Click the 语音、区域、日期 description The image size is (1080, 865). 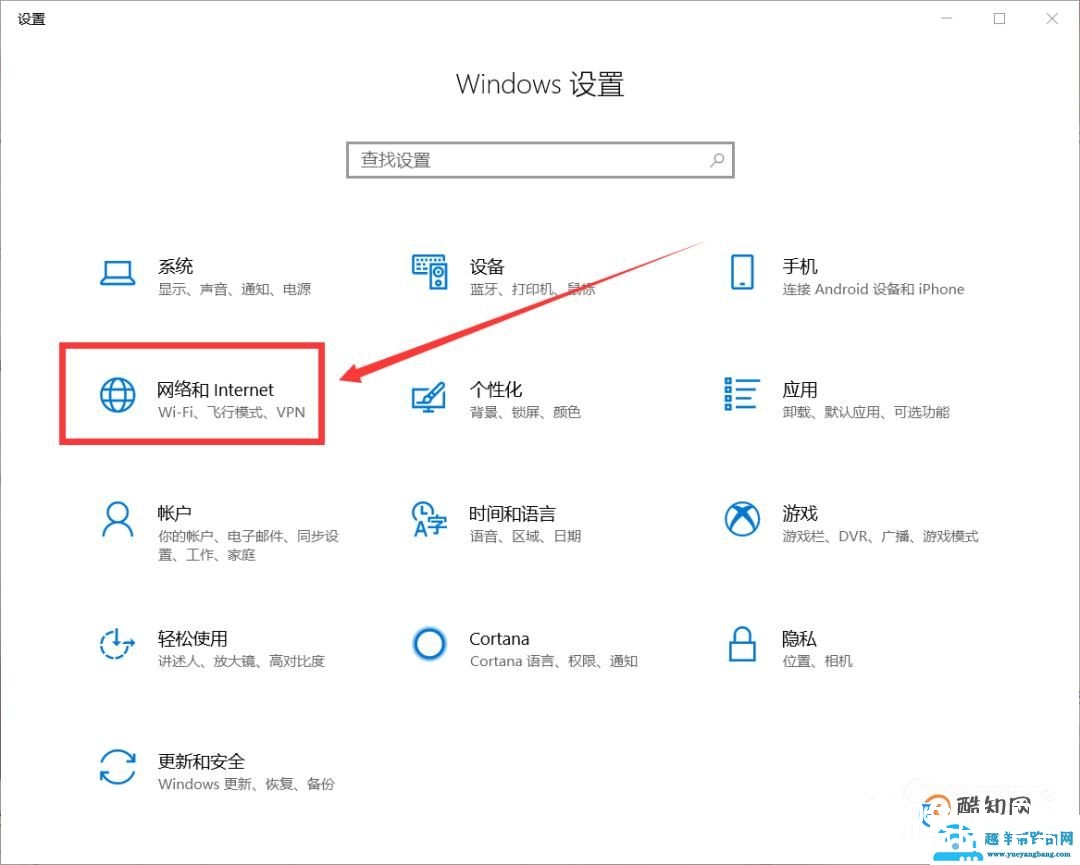(x=526, y=536)
